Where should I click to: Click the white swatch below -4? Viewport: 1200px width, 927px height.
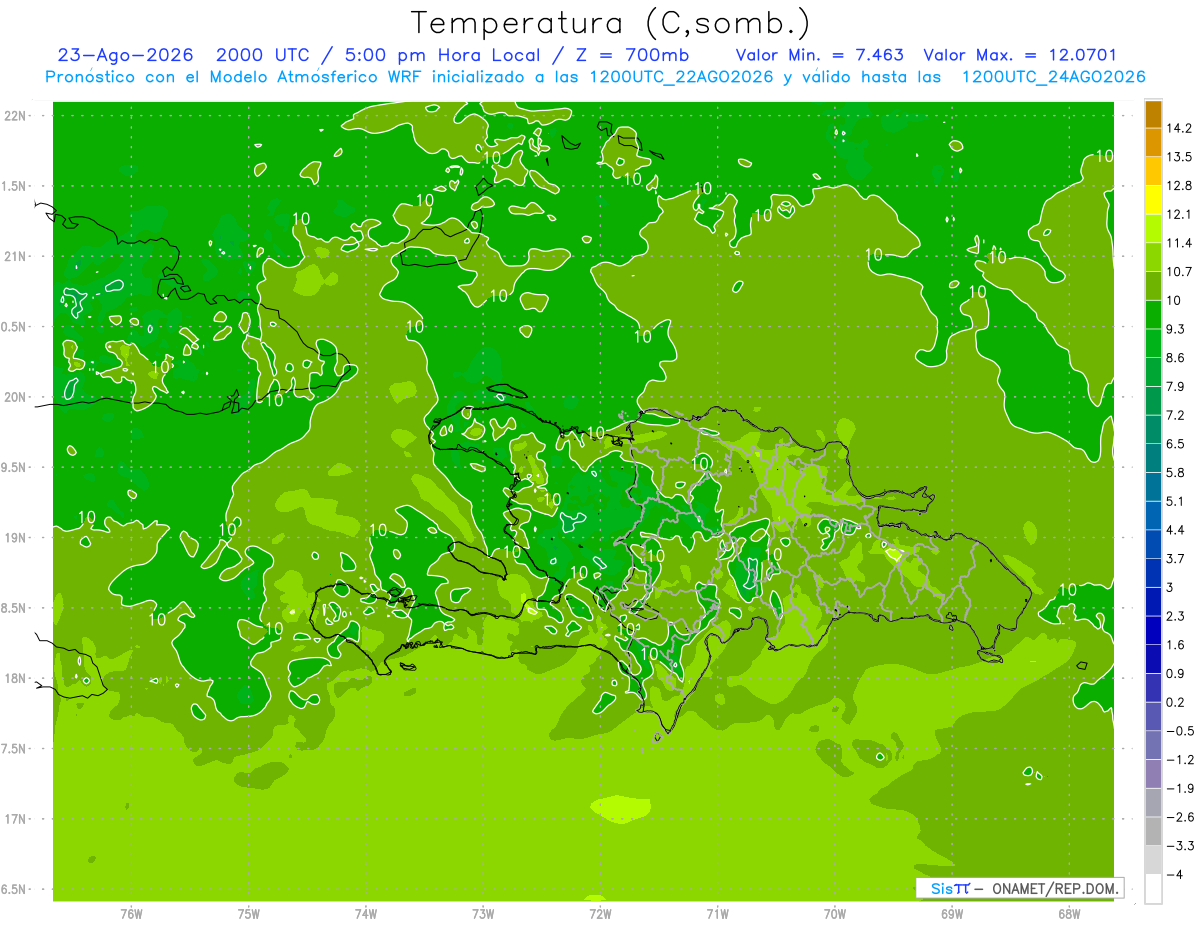[1153, 888]
